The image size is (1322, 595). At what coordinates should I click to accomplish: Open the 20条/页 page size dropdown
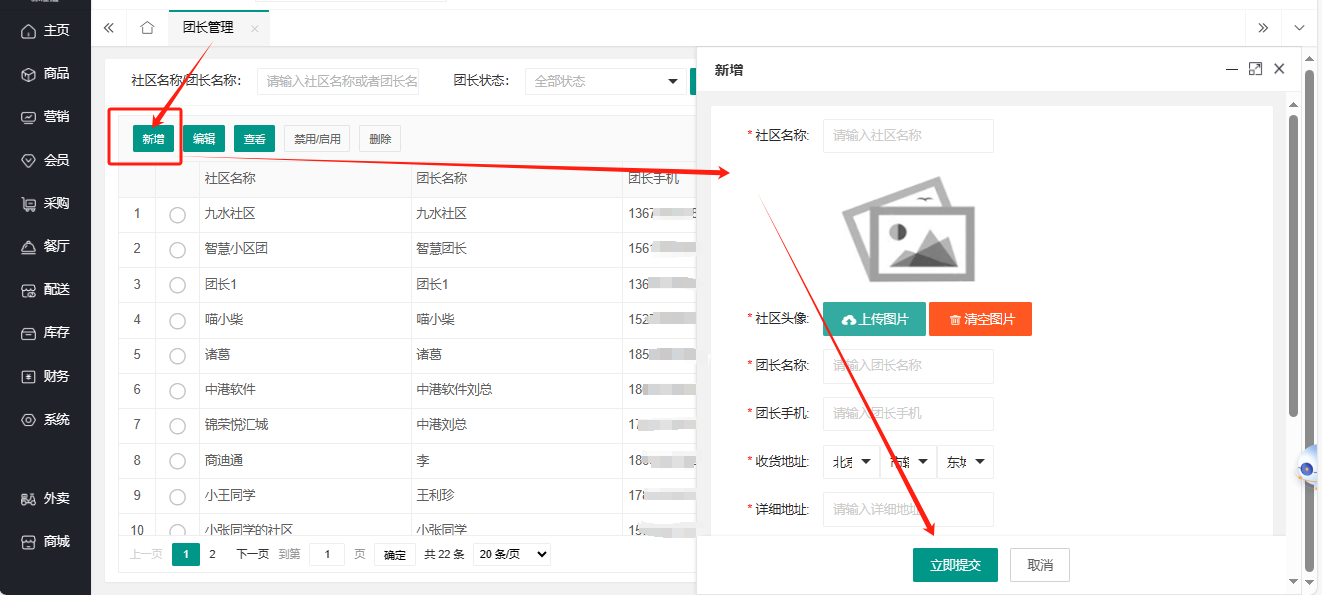tap(512, 554)
